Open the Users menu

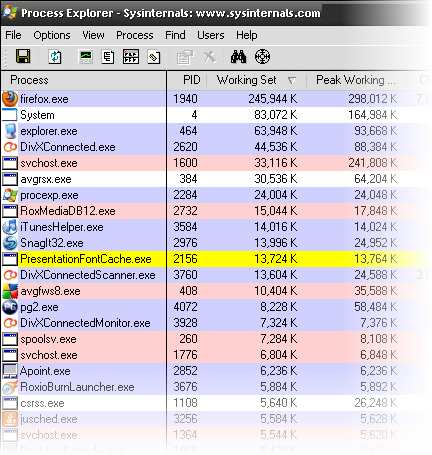coord(210,35)
